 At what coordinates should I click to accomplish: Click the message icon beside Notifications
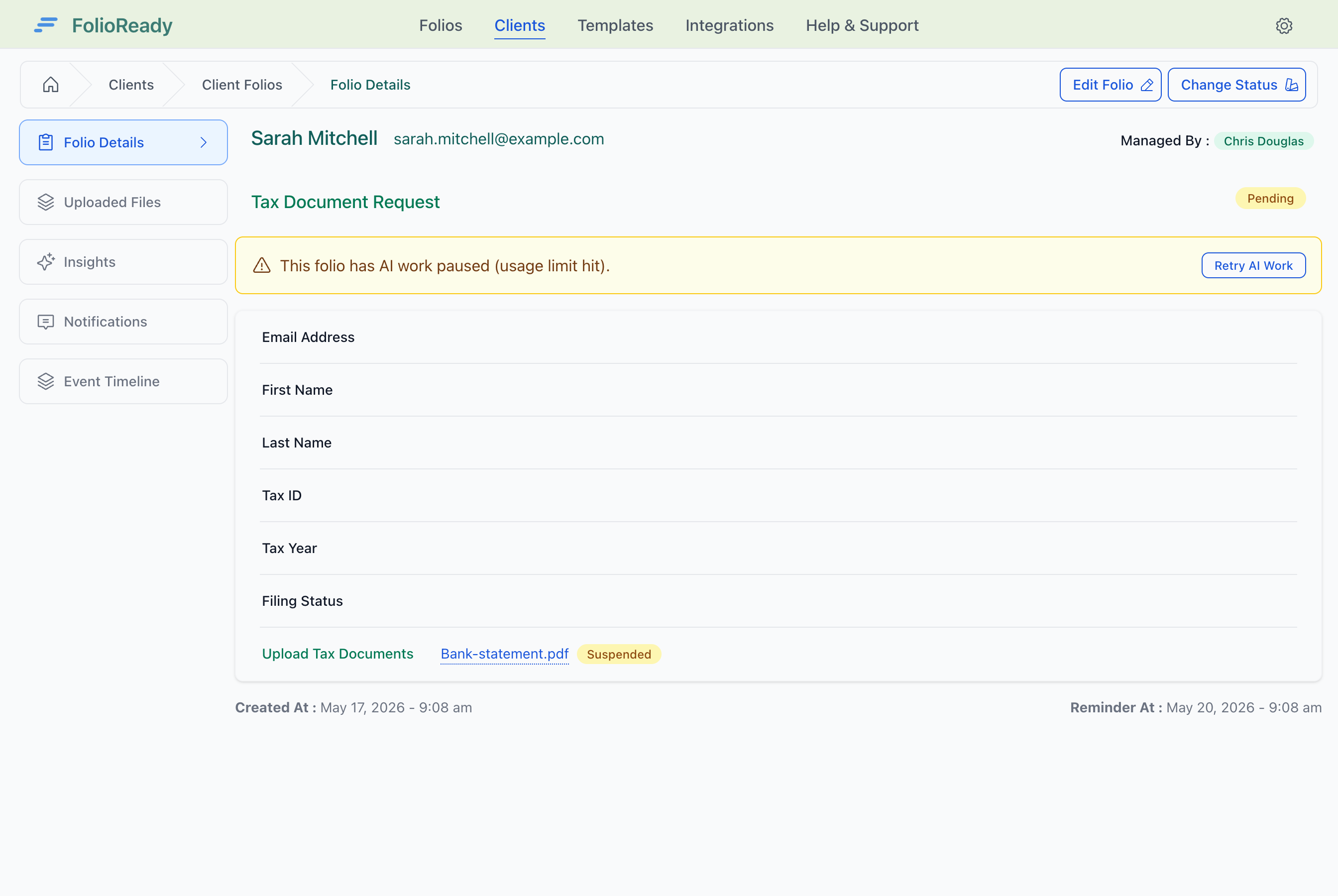(x=46, y=322)
